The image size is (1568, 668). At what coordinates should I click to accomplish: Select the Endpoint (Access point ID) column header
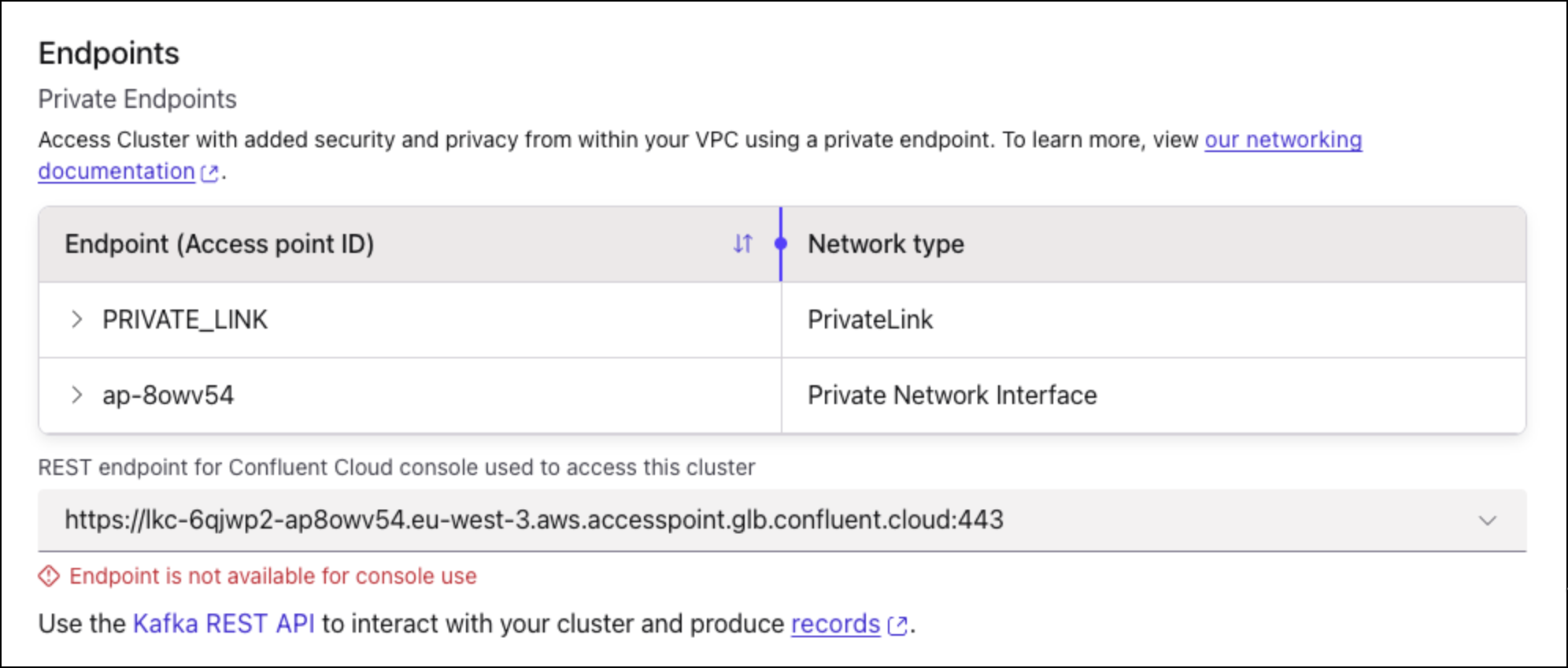pyautogui.click(x=221, y=244)
